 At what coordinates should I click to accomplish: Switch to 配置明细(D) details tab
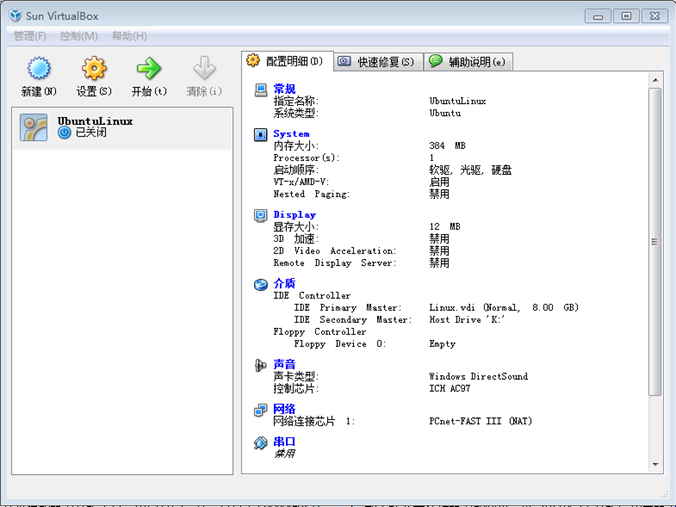pos(288,61)
